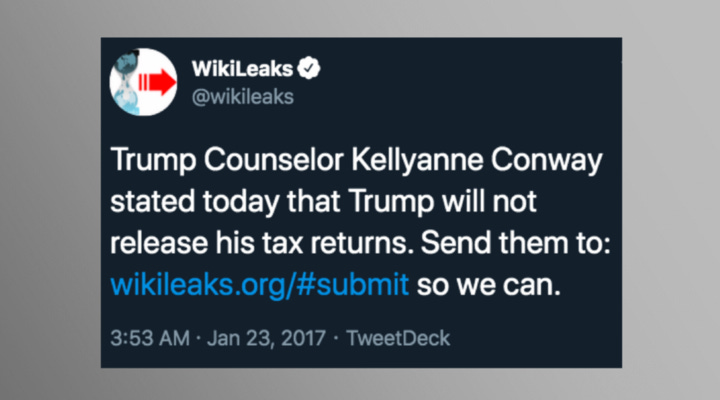Click the Jan 23, 2017 date
720x400 pixels.
266,338
